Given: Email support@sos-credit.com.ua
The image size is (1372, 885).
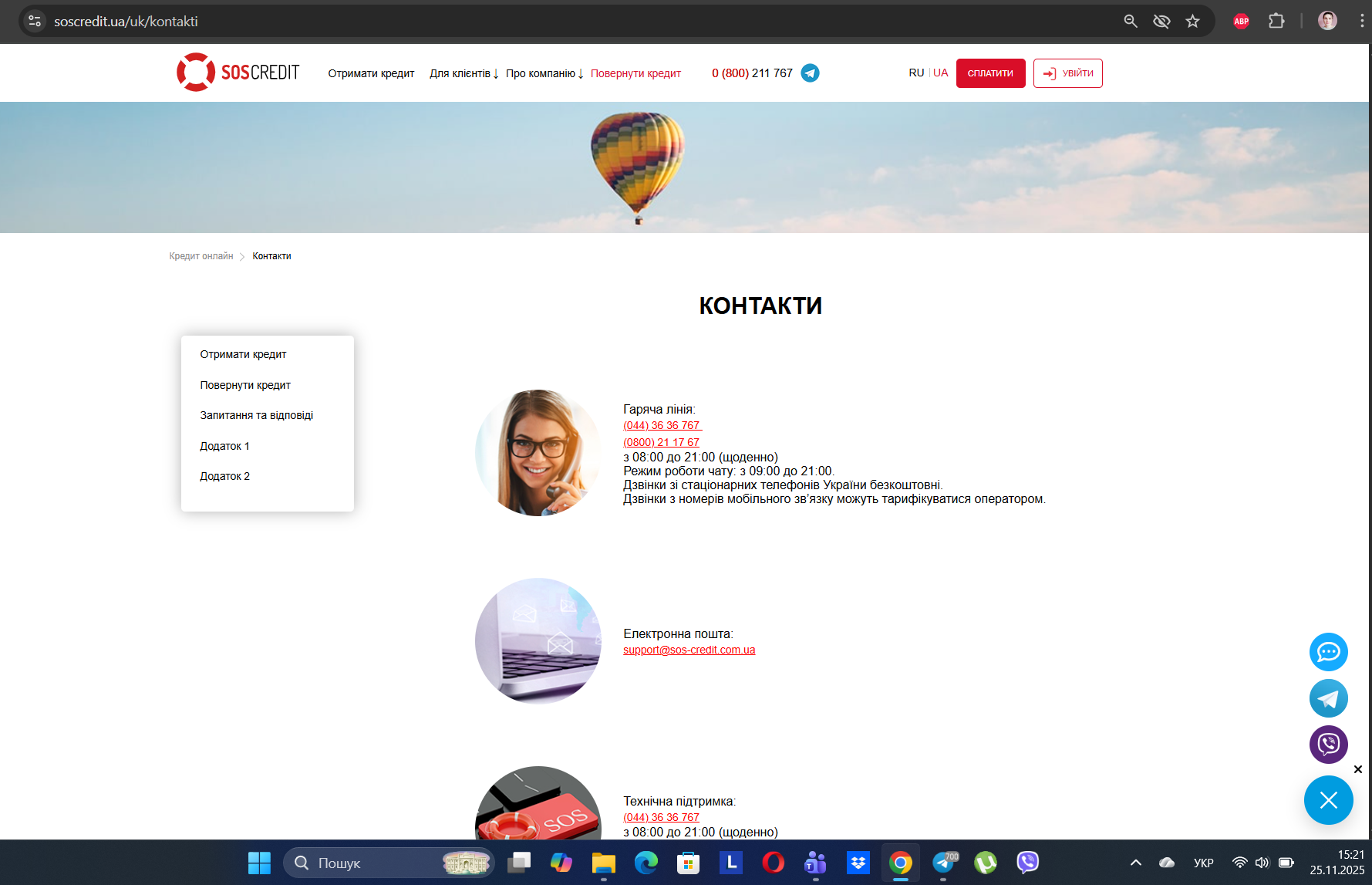Looking at the screenshot, I should pos(689,650).
